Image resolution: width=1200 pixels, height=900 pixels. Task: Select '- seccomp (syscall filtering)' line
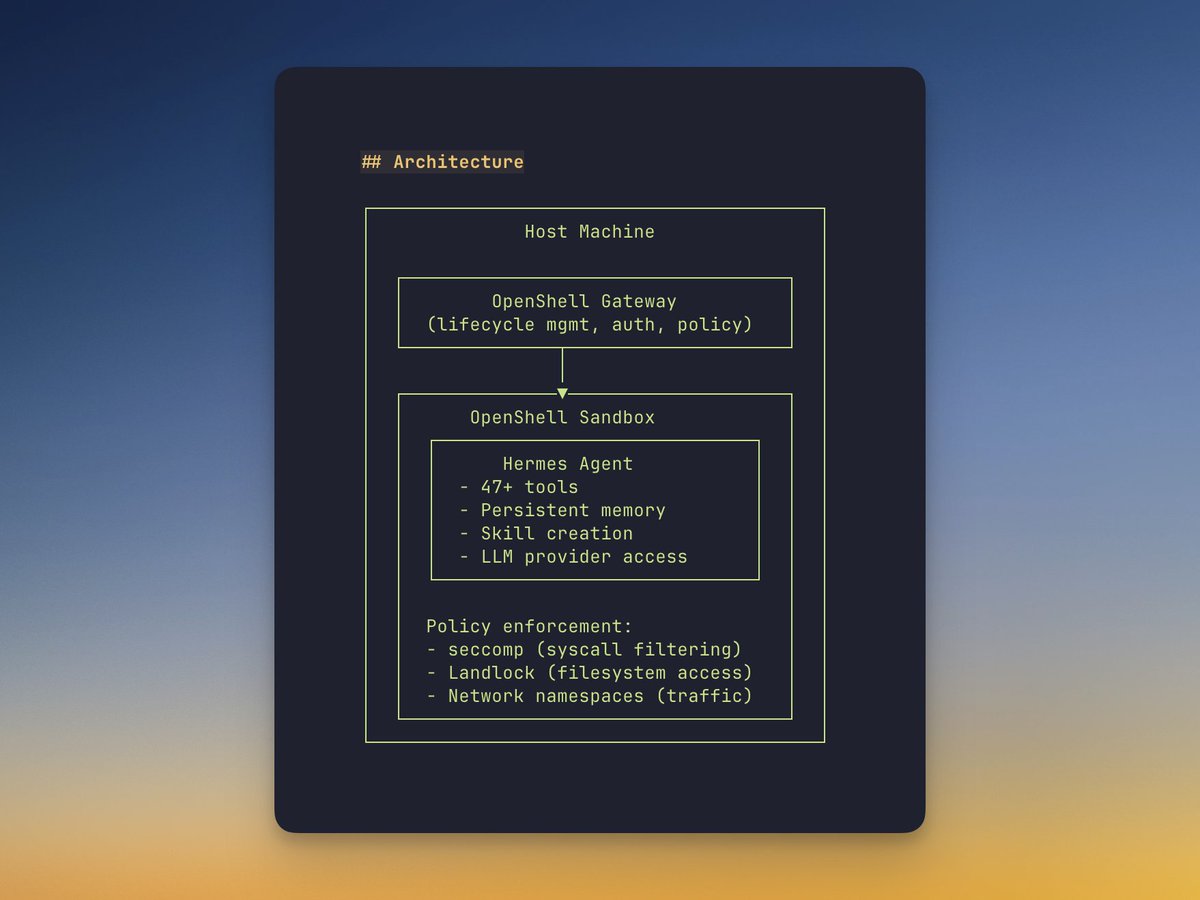[584, 650]
